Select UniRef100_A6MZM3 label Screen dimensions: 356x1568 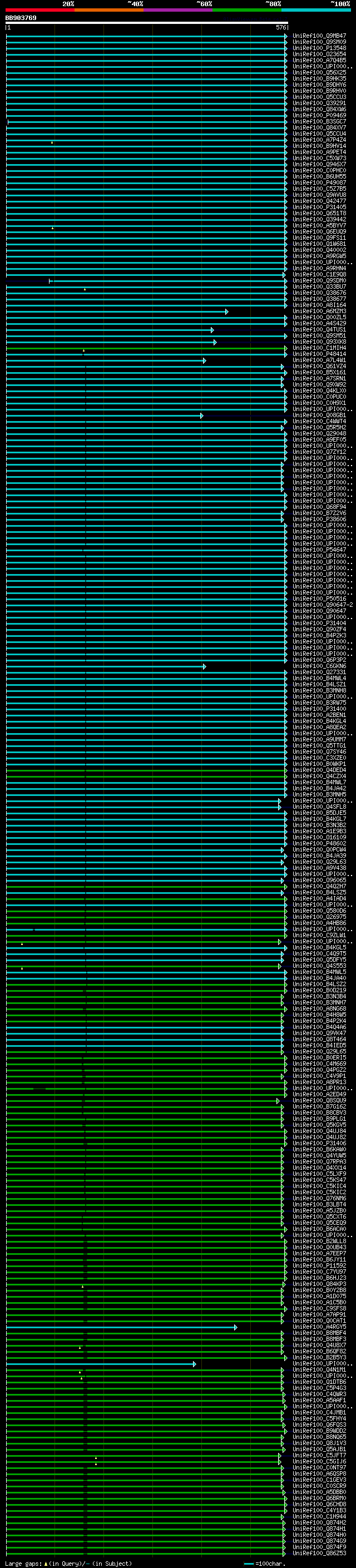(319, 311)
